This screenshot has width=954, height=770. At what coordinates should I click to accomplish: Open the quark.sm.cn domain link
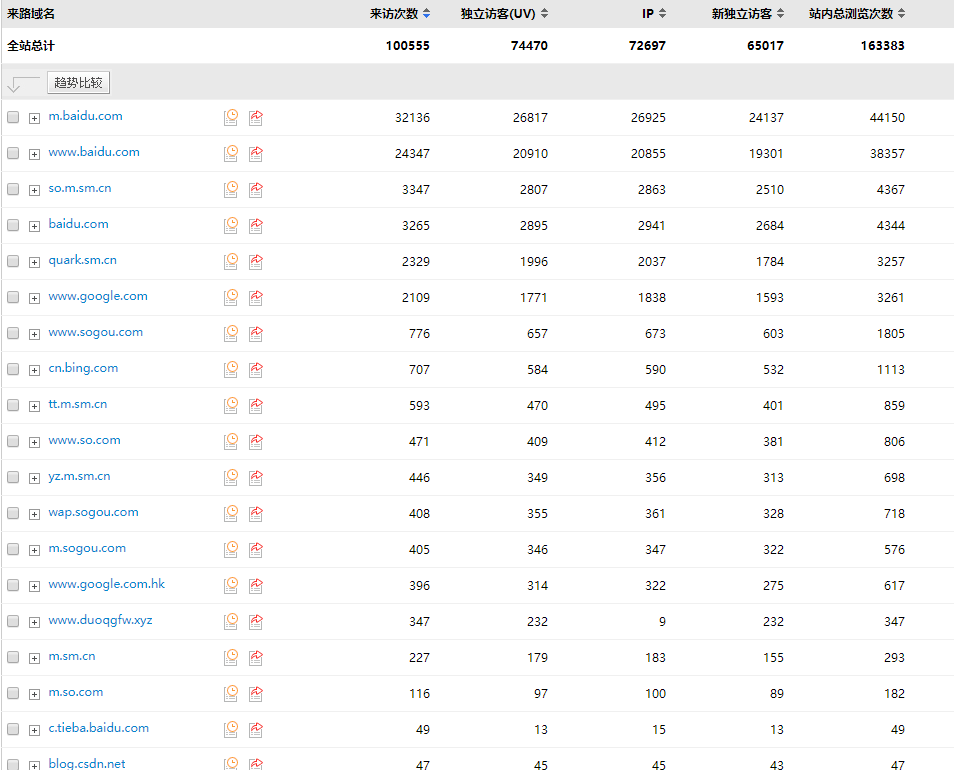83,260
